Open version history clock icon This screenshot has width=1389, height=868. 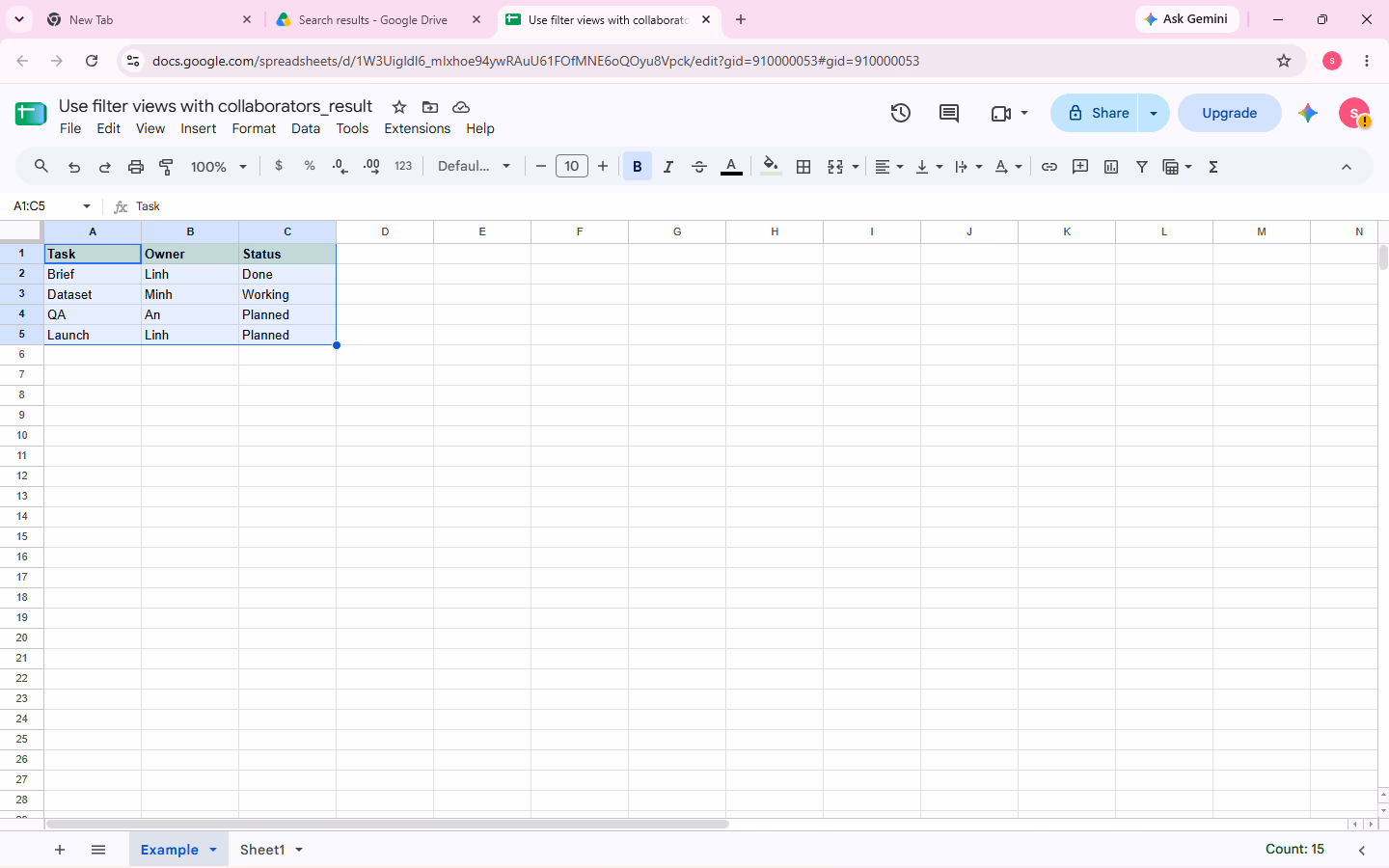coord(901,113)
